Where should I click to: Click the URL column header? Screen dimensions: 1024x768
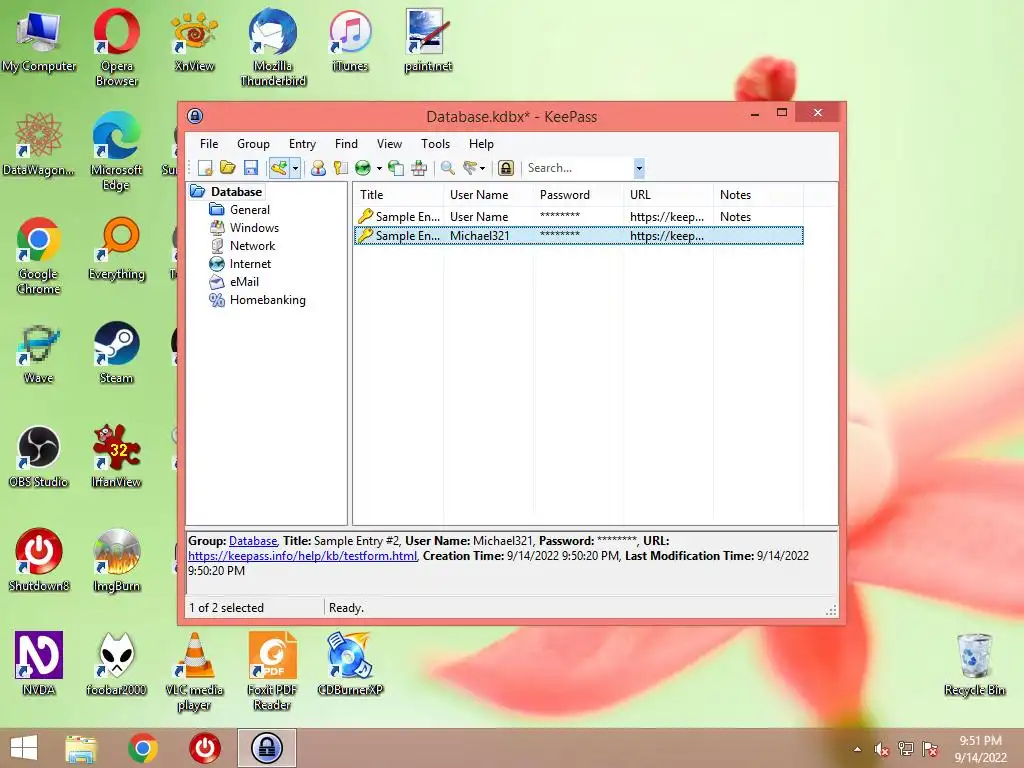(x=668, y=195)
